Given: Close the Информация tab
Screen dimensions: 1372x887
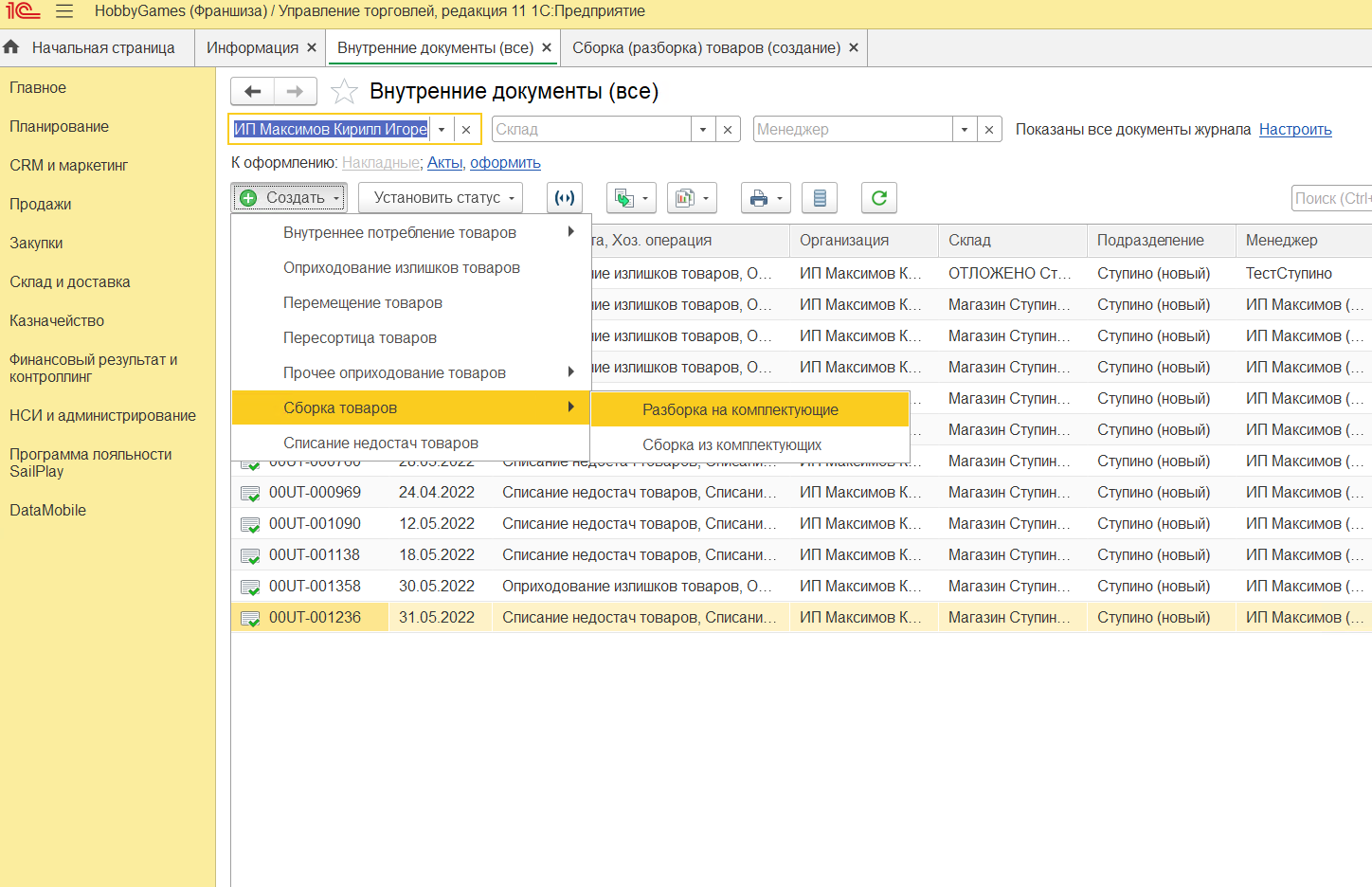Looking at the screenshot, I should pos(311,47).
